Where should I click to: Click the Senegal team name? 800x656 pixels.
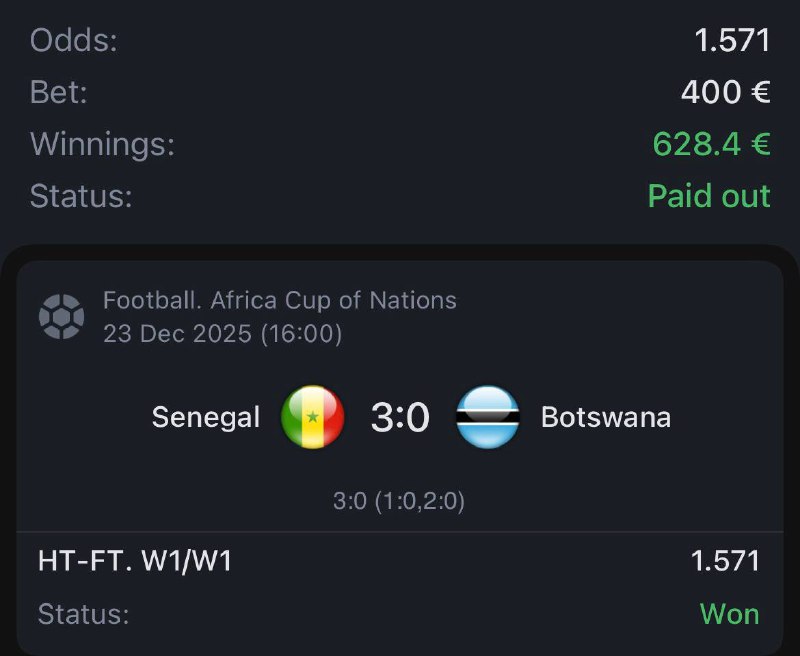[x=206, y=417]
